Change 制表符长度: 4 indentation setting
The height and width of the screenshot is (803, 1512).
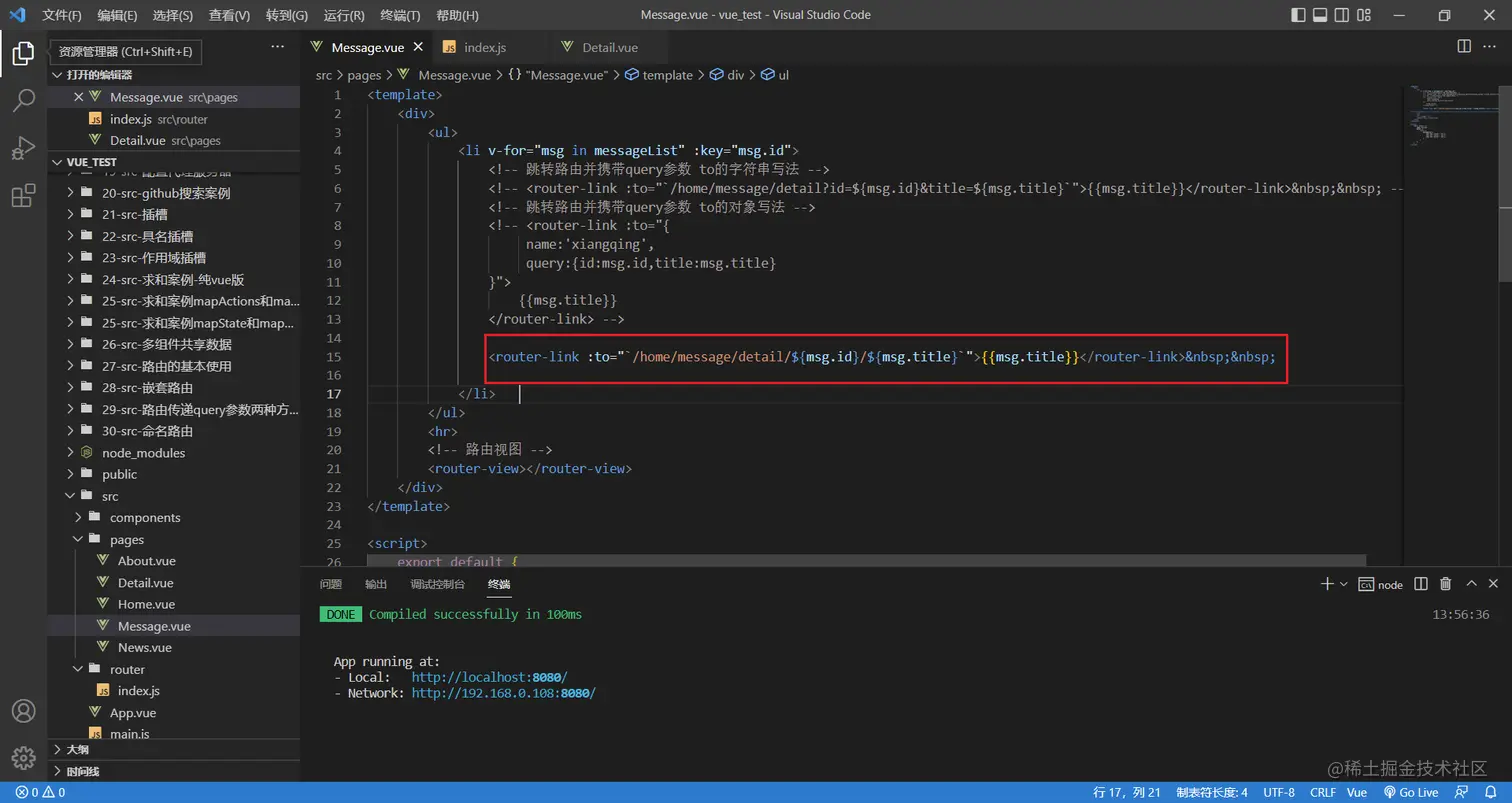click(1212, 792)
